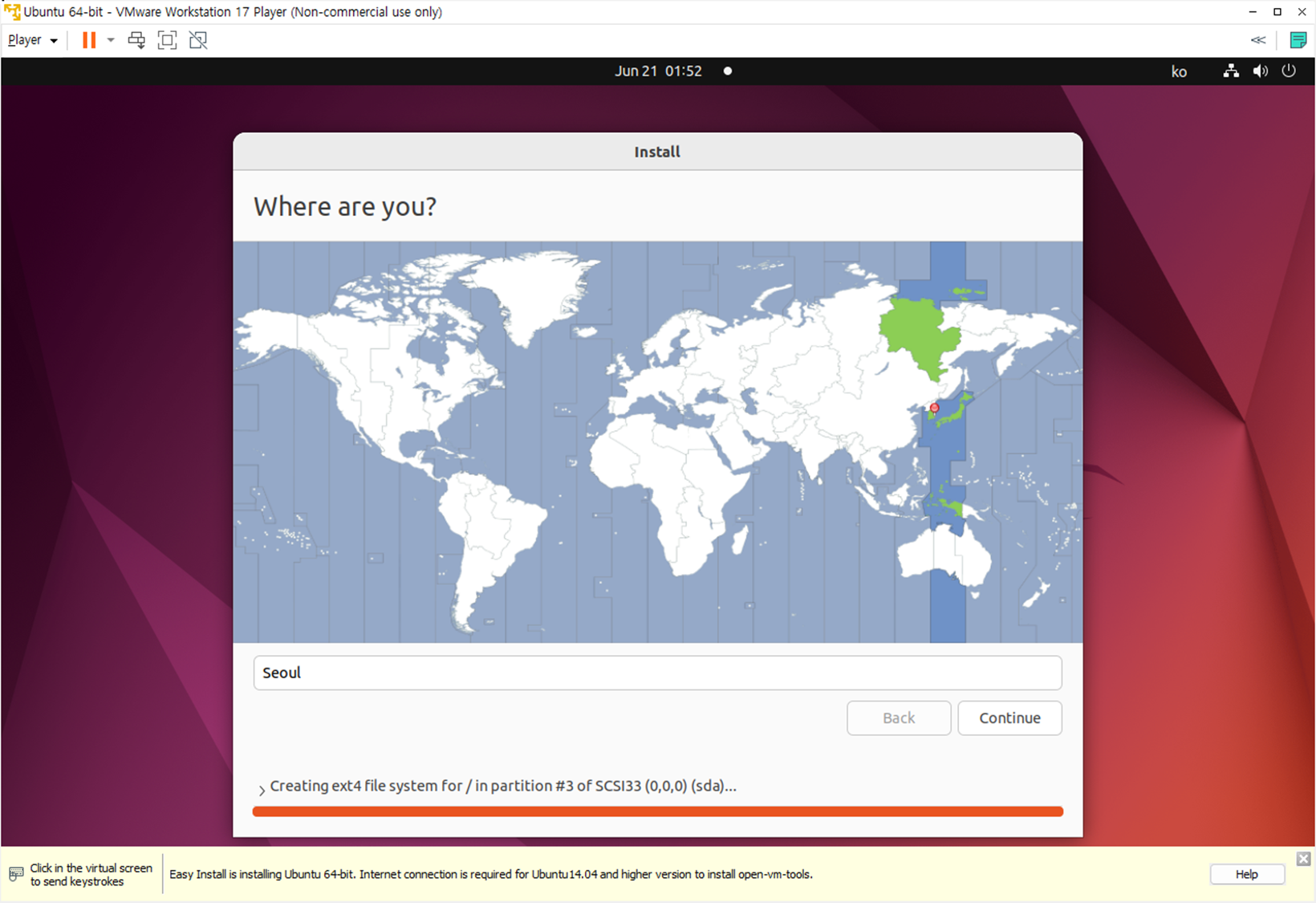Viewport: 1316px width, 903px height.
Task: Click the Back button
Action: click(899, 718)
